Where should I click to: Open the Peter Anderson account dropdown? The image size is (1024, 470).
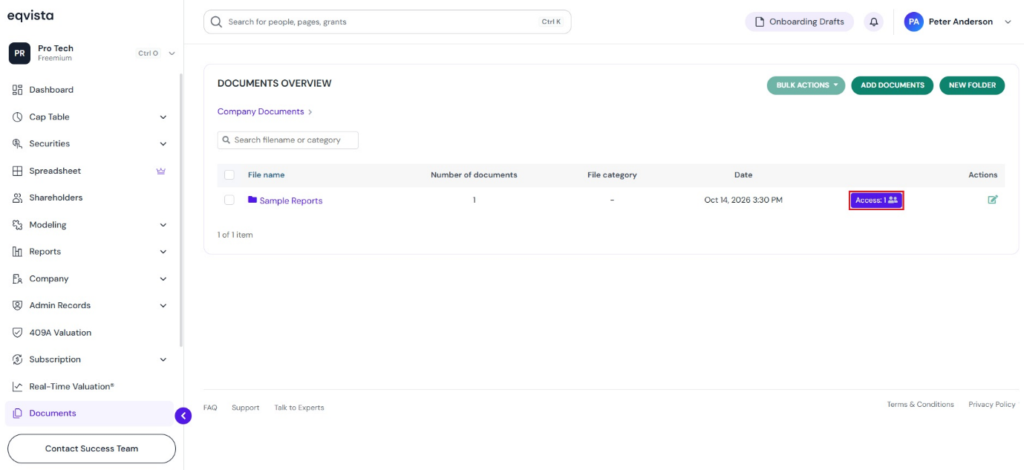pyautogui.click(x=1008, y=22)
